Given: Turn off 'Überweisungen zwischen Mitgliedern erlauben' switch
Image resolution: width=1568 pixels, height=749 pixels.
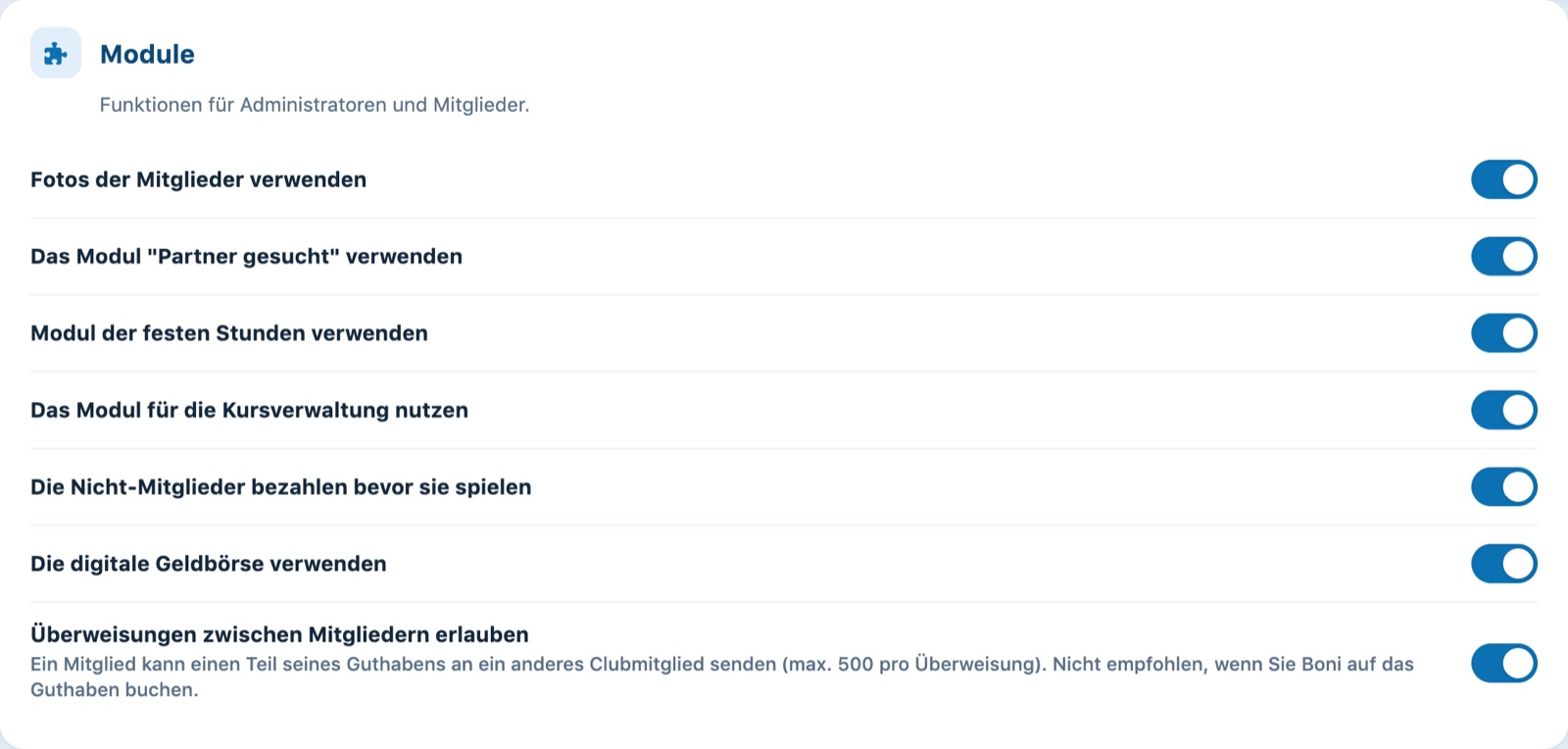Looking at the screenshot, I should tap(1503, 663).
